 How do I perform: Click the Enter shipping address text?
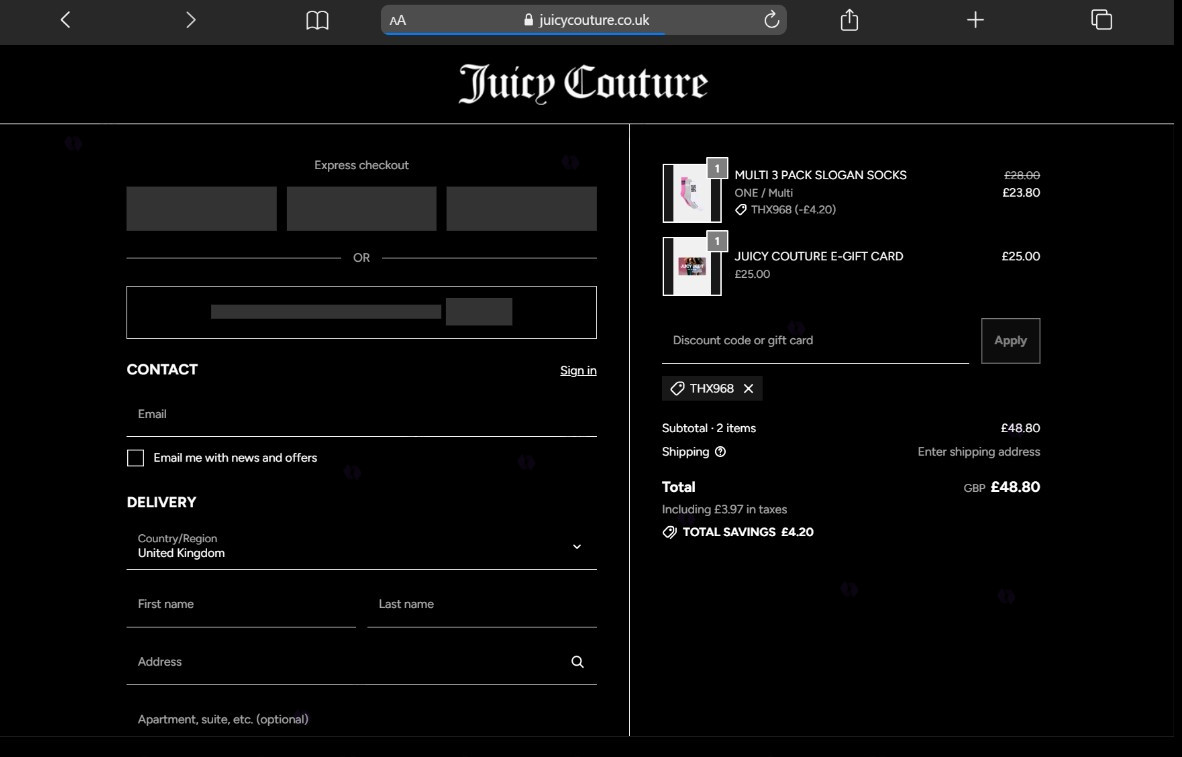coord(978,452)
